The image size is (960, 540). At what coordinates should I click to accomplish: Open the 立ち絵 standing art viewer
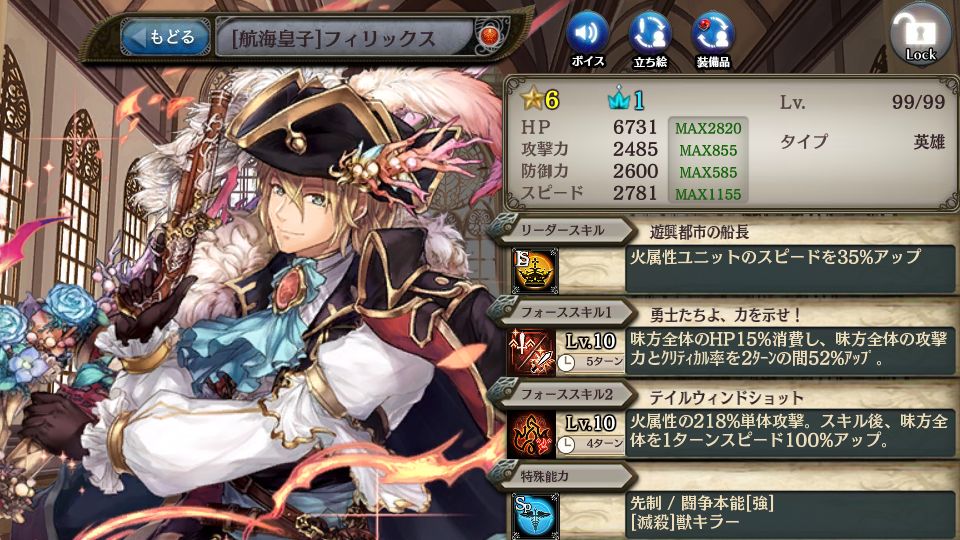[x=650, y=39]
